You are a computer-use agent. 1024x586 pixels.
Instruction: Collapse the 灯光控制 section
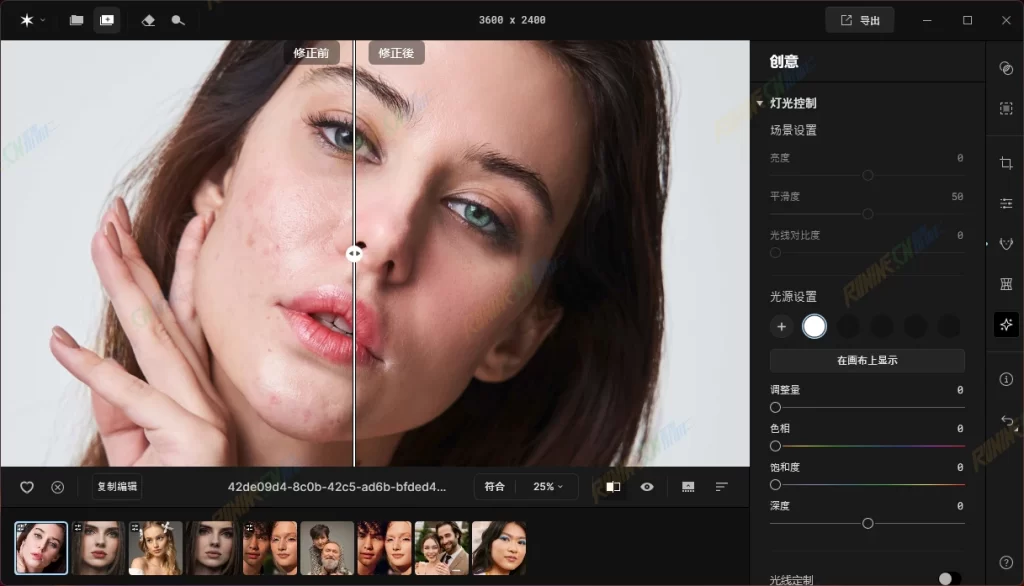coord(761,103)
